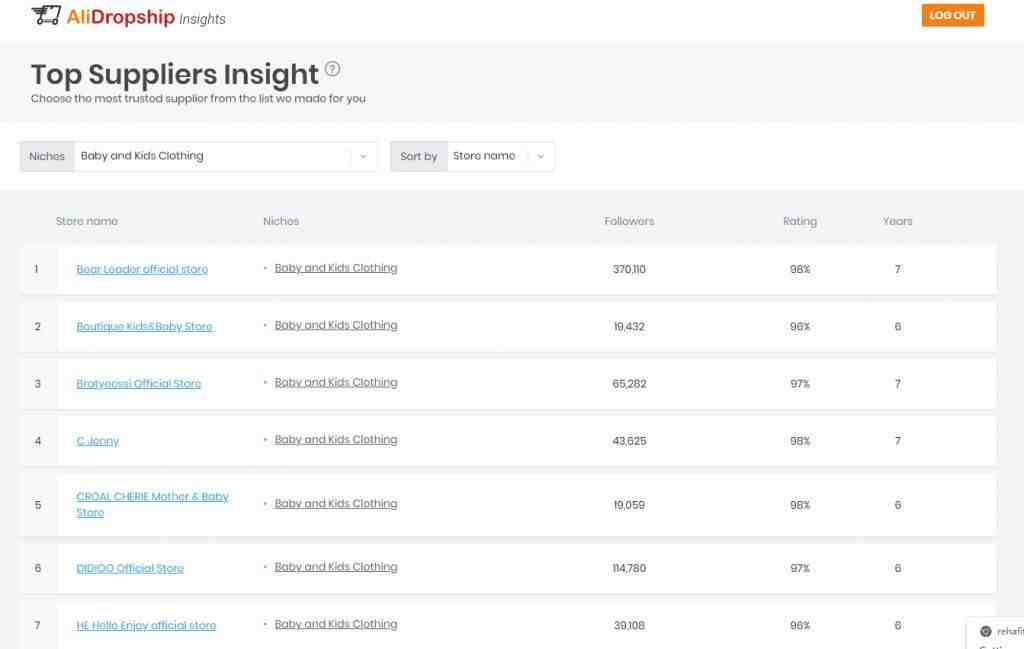Viewport: 1024px width, 649px height.
Task: Open the C Jenny store link
Action: pos(97,441)
